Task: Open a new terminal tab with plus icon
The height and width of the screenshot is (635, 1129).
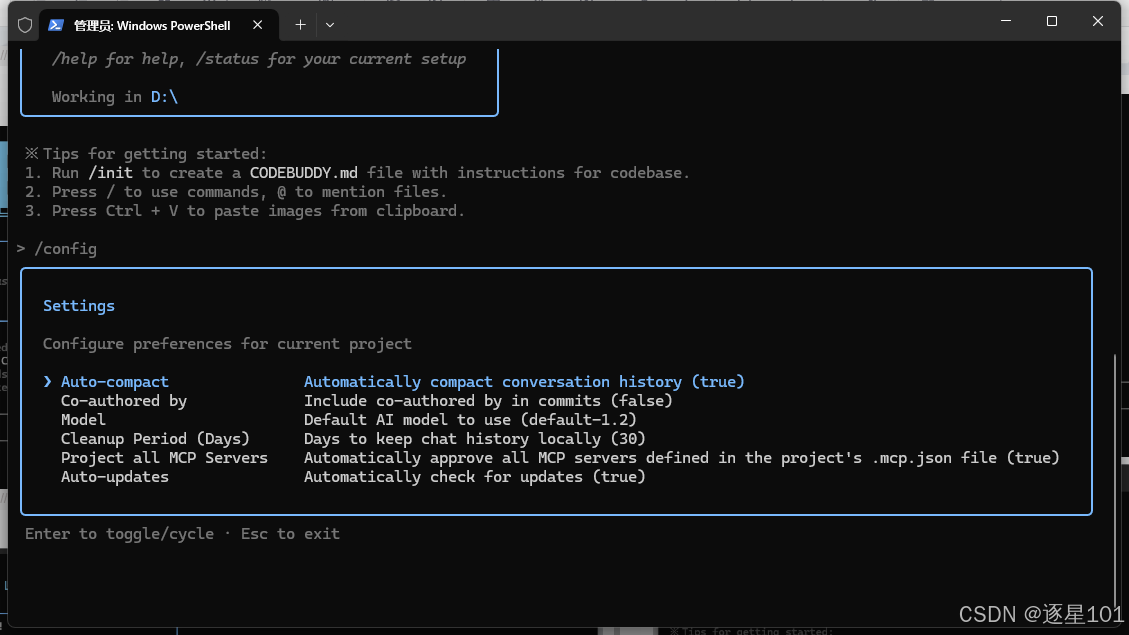Action: [x=299, y=24]
